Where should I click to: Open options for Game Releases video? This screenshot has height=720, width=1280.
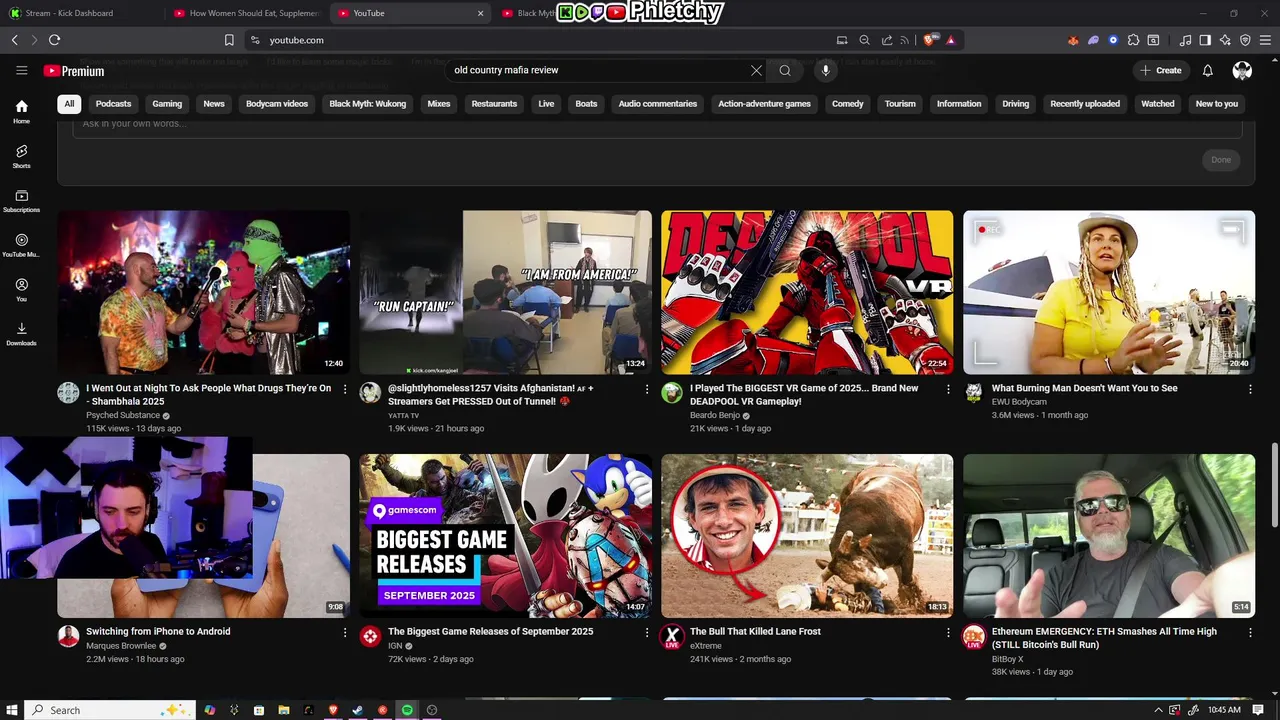point(647,632)
